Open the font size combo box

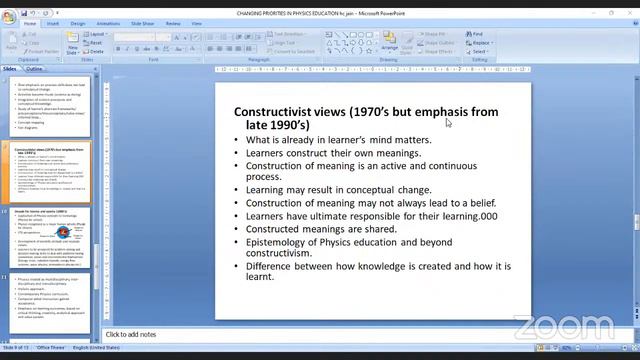(x=163, y=37)
